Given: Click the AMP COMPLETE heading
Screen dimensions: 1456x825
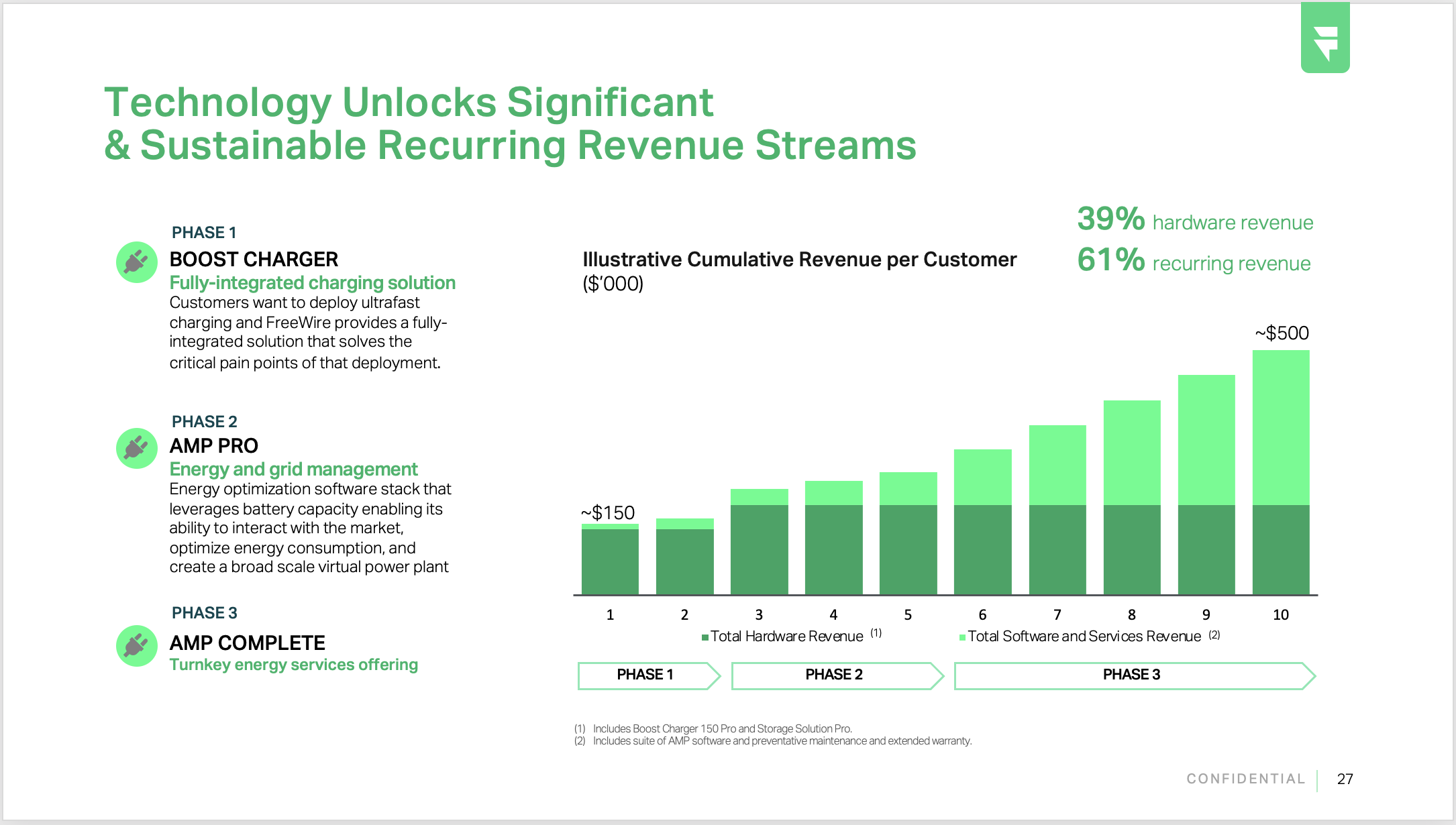Looking at the screenshot, I should pyautogui.click(x=247, y=643).
